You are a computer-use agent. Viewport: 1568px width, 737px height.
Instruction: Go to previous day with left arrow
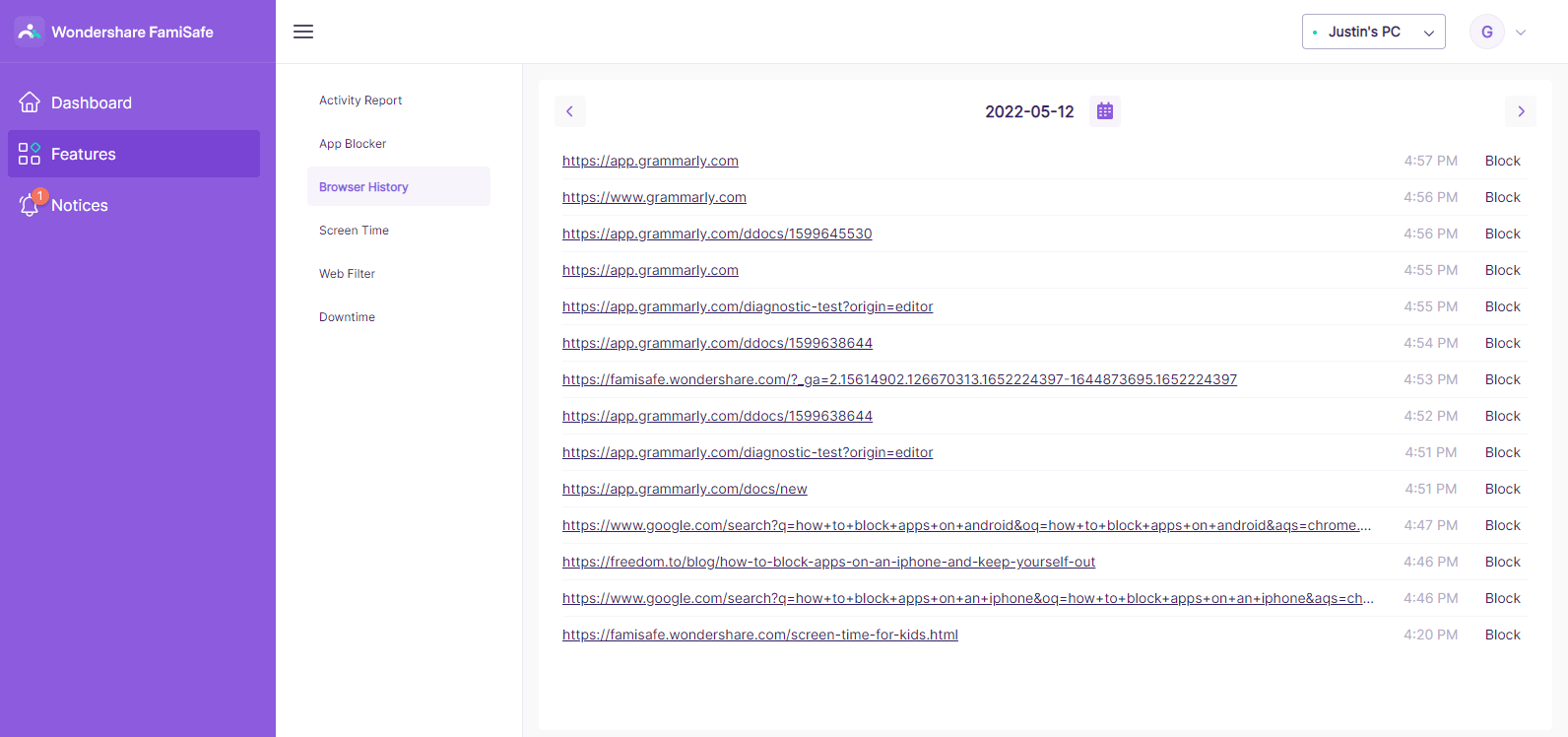(569, 111)
